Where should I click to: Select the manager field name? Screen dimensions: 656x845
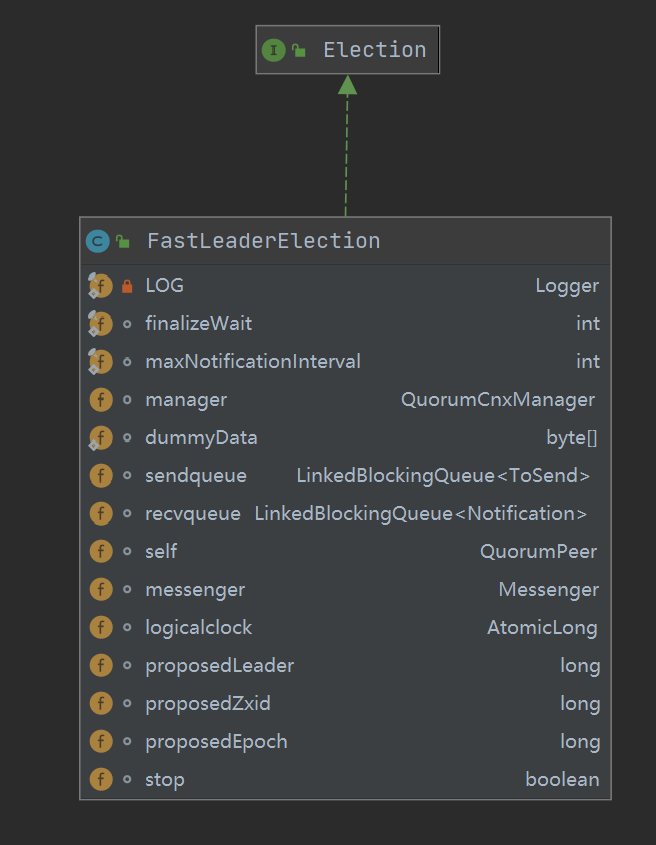[x=186, y=400]
